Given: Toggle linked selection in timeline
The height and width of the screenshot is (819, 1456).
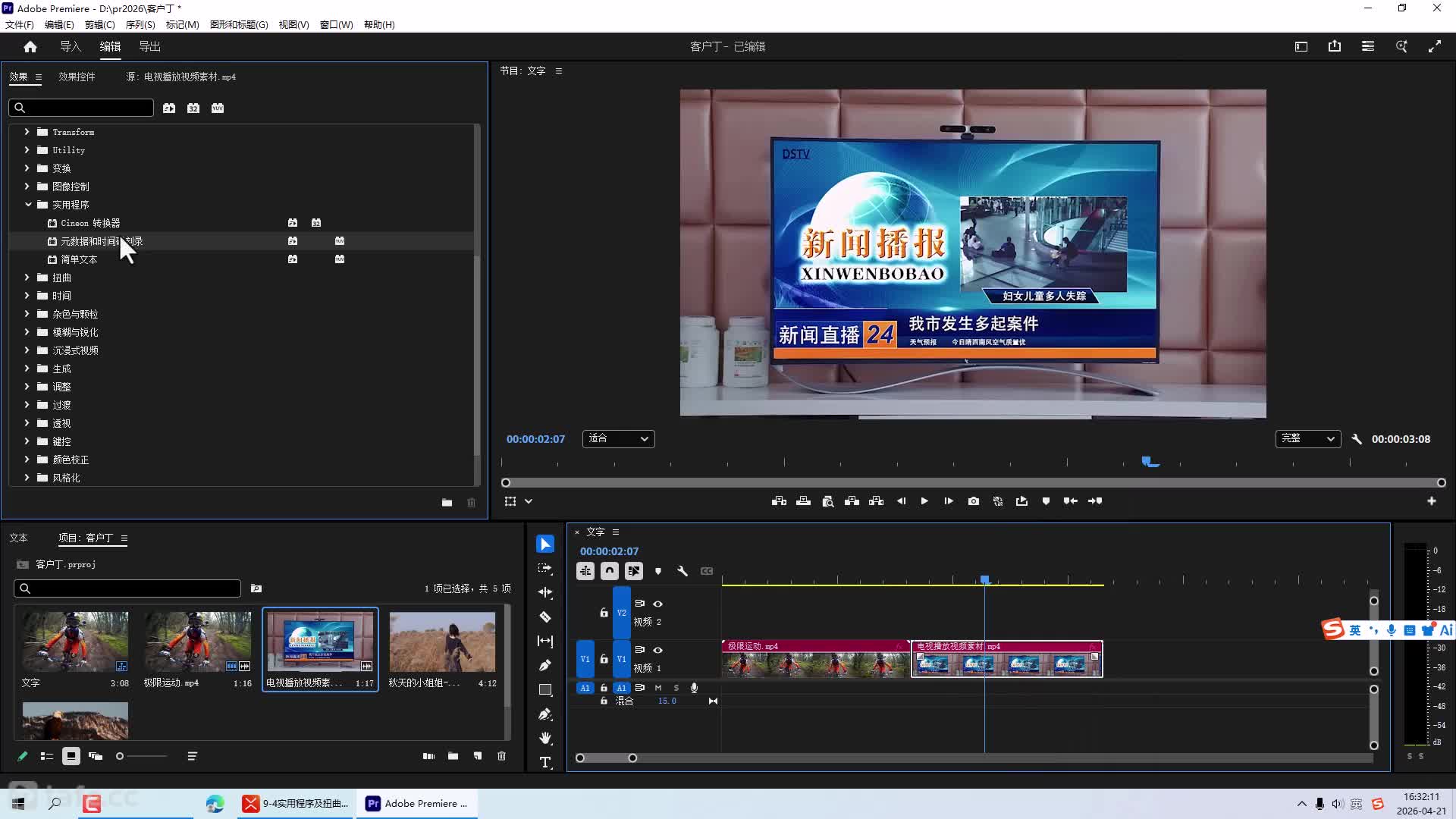Looking at the screenshot, I should [634, 571].
